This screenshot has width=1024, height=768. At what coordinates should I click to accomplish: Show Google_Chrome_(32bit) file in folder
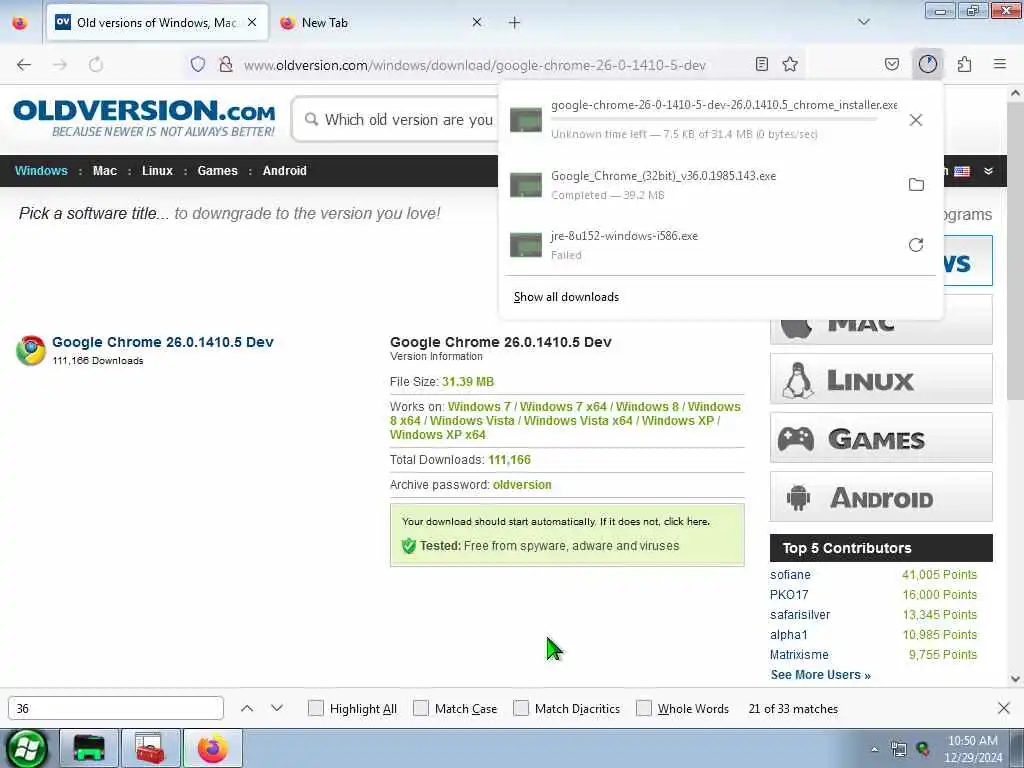coord(916,185)
